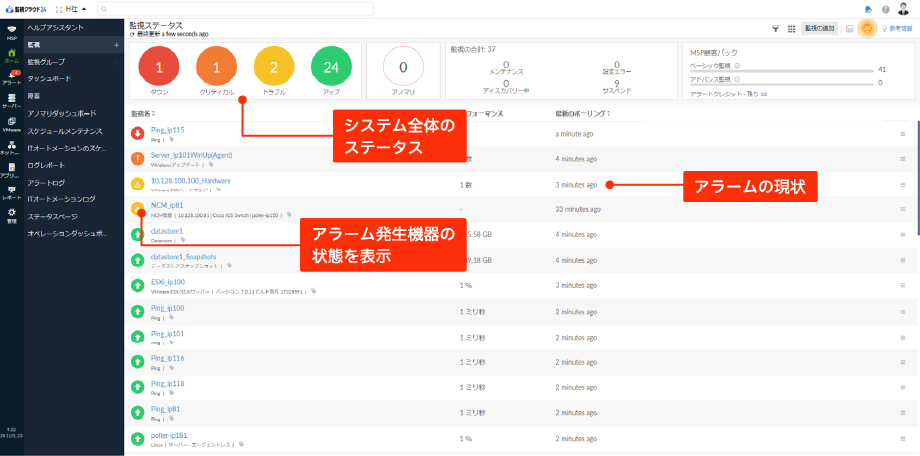Open the アプリ (applications) sidebar icon
Viewport: 920px width, 456px height.
click(11, 169)
